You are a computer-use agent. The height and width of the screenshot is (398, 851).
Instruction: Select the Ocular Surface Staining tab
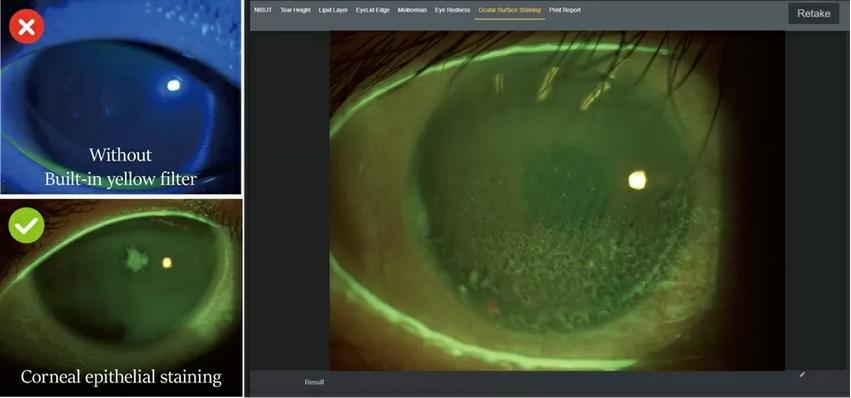coord(510,10)
